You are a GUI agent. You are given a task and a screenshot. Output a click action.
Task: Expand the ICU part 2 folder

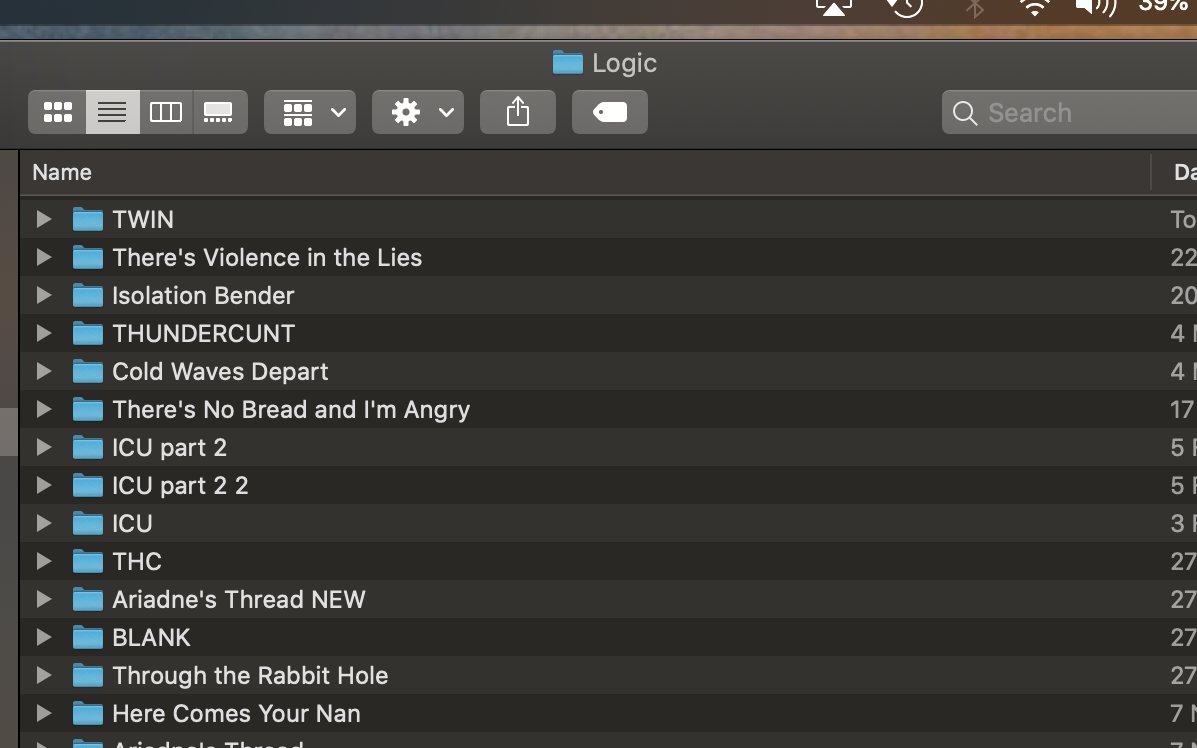tap(43, 447)
